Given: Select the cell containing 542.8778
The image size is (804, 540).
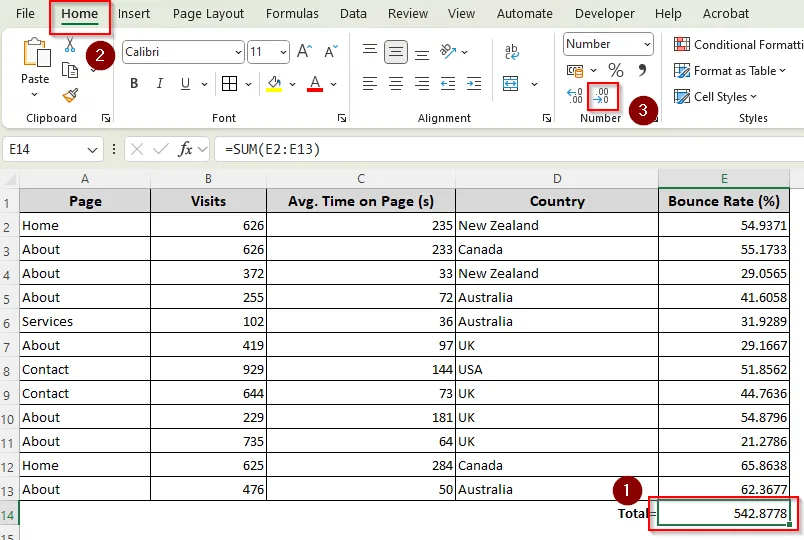Looking at the screenshot, I should coord(723,514).
